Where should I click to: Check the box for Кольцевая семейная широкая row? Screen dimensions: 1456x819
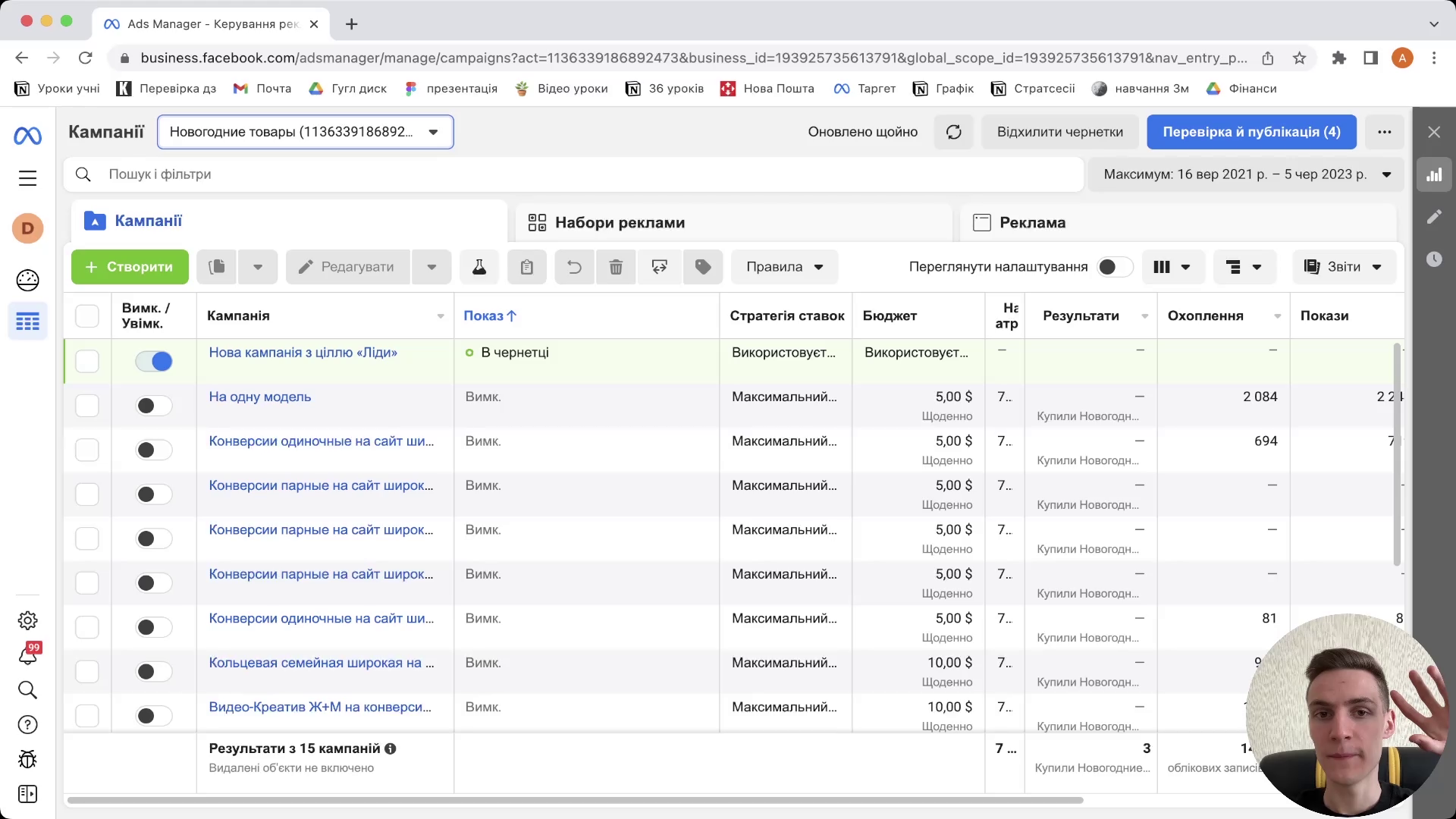coord(87,672)
